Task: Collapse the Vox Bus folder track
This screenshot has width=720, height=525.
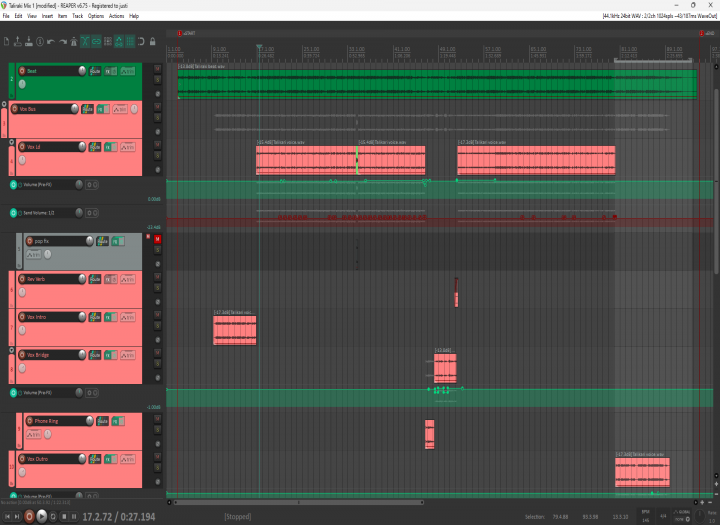Action: pyautogui.click(x=4, y=104)
